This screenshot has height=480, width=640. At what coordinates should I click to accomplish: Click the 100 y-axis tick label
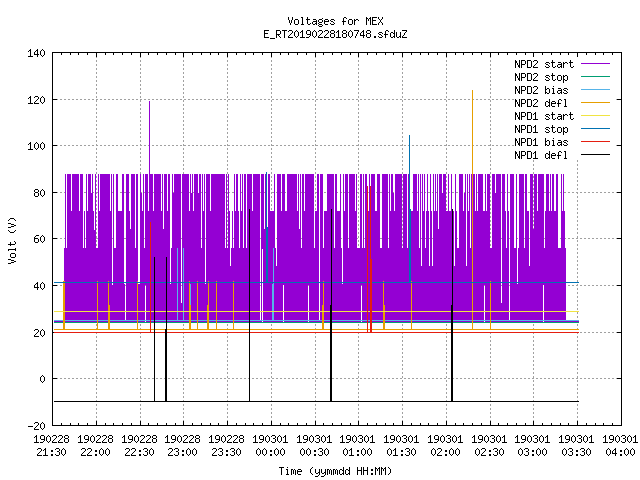coord(36,146)
